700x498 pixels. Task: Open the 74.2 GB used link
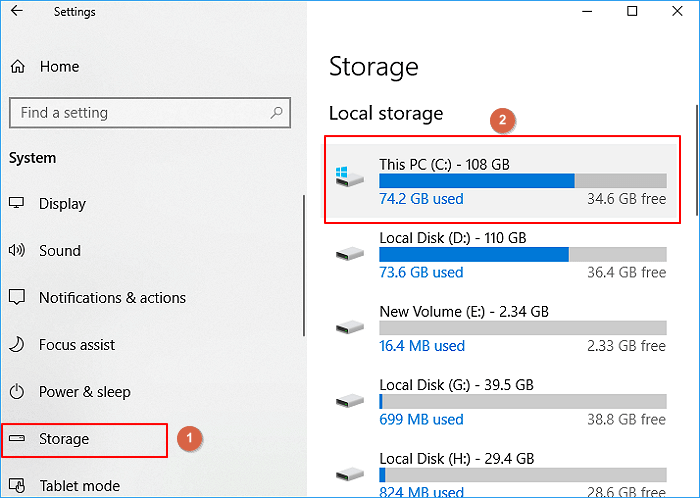pos(421,199)
